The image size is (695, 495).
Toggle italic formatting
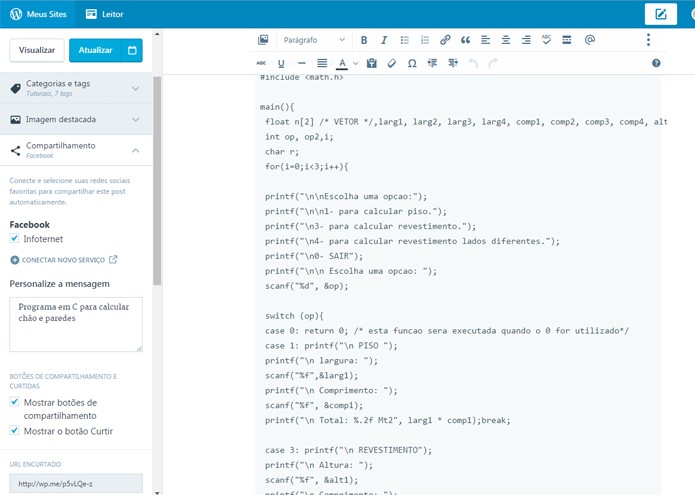pyautogui.click(x=384, y=40)
